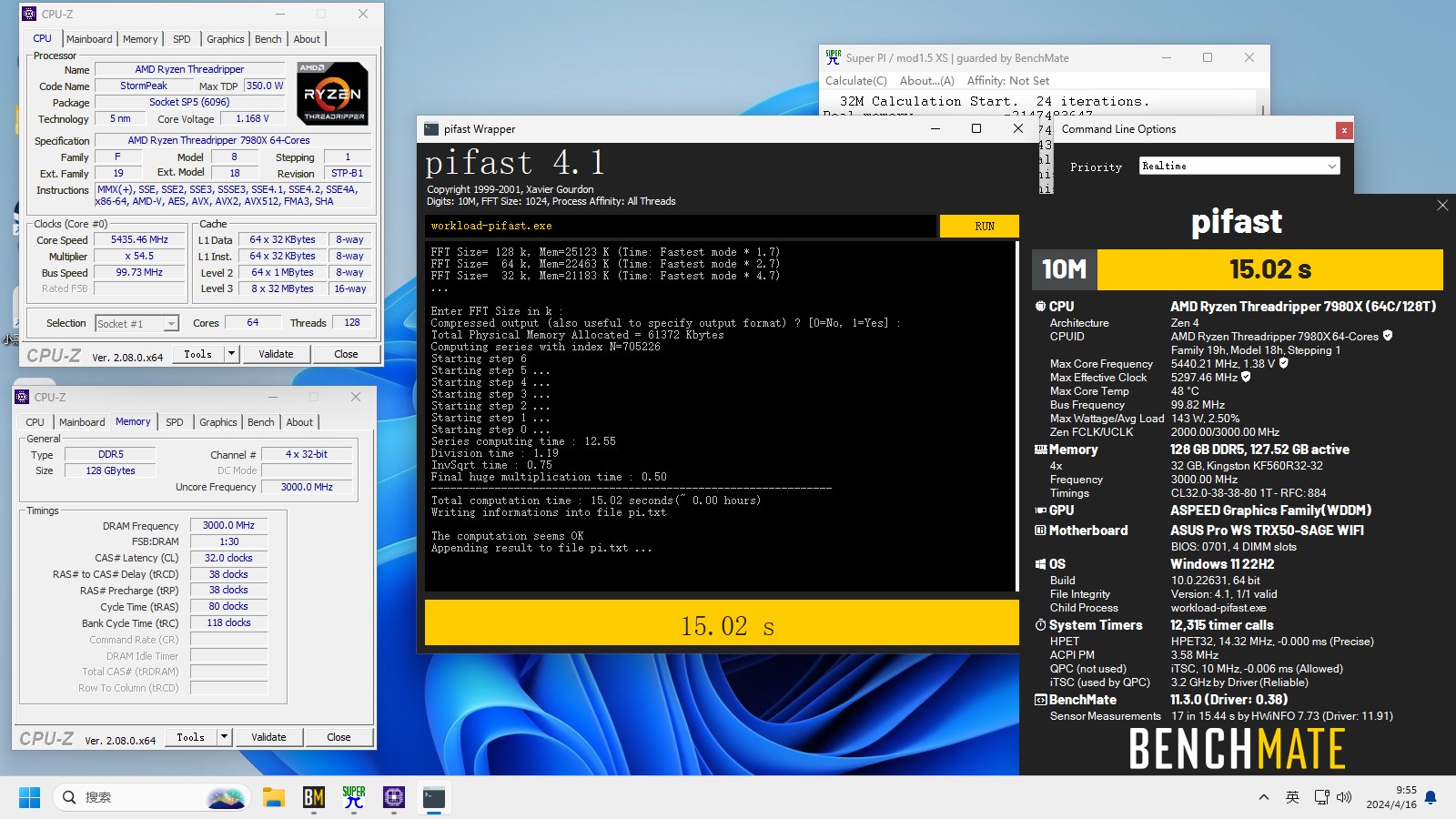Click the DRAM Frequency value 3000.0 MHz
Screen dimensions: 1456x819
click(x=228, y=525)
